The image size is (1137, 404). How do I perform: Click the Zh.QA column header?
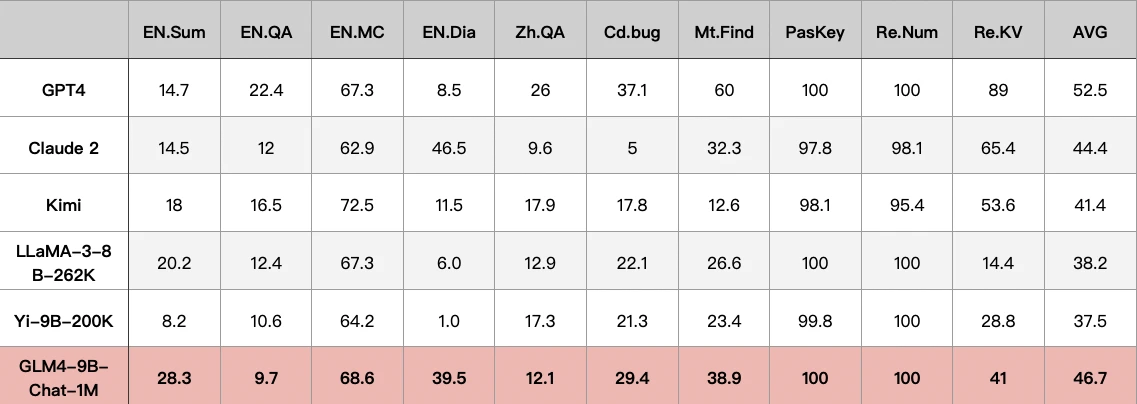[x=540, y=32]
